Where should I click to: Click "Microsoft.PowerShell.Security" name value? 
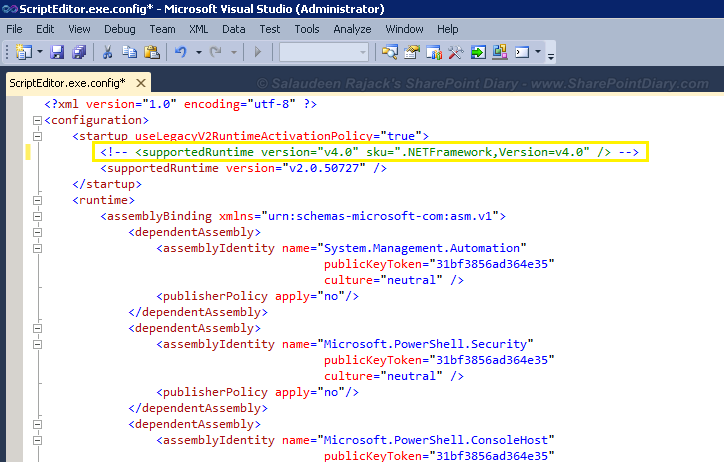[425, 344]
